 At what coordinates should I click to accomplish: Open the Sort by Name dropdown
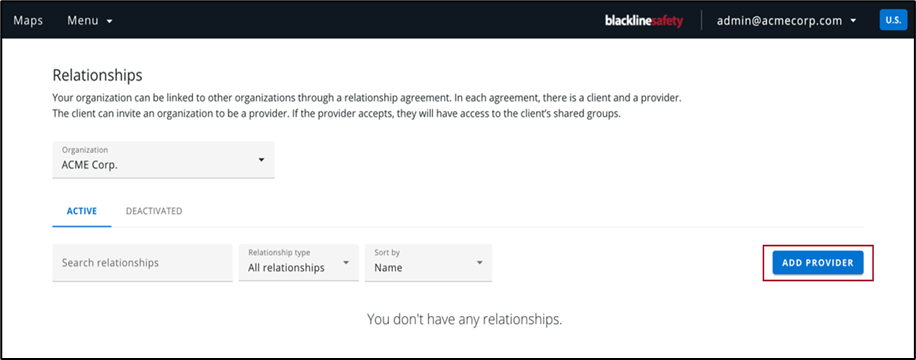(x=428, y=262)
